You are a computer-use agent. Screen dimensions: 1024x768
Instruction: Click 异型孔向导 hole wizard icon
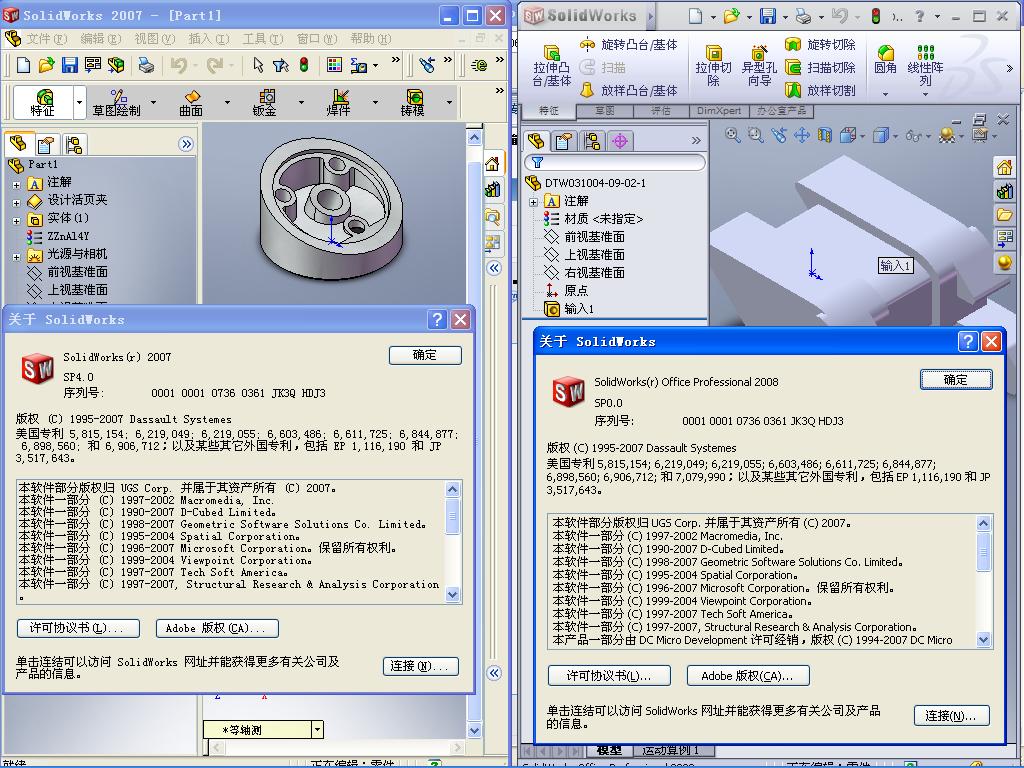coord(759,66)
